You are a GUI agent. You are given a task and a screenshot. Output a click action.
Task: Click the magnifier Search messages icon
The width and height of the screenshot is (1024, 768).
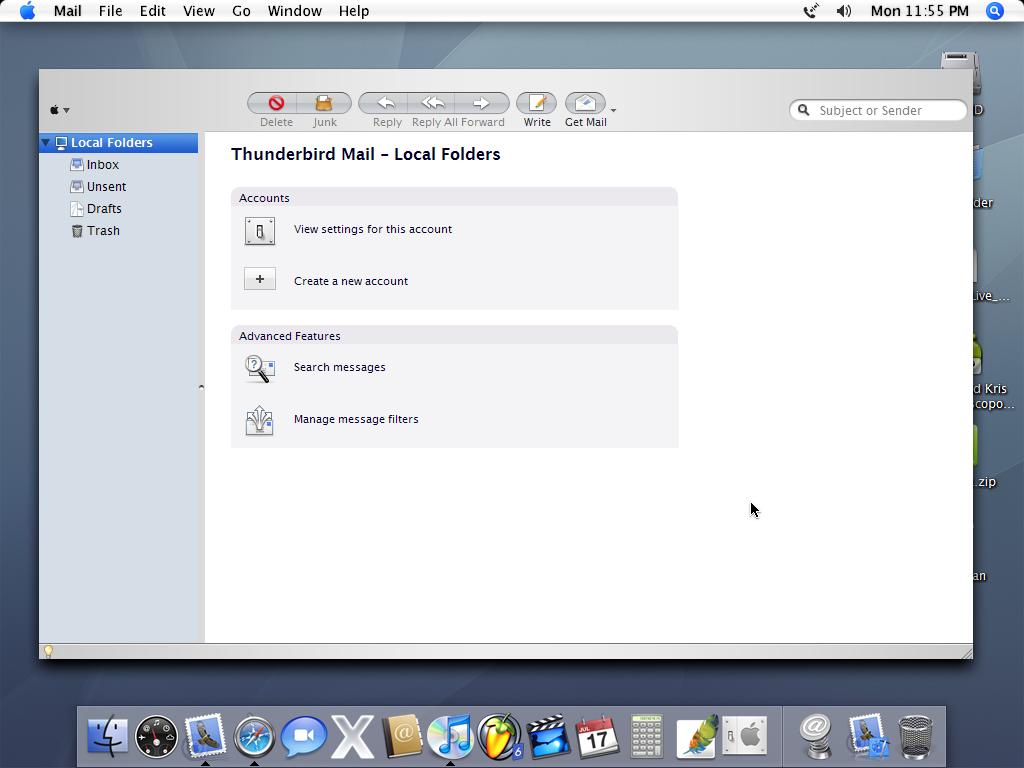tap(260, 368)
